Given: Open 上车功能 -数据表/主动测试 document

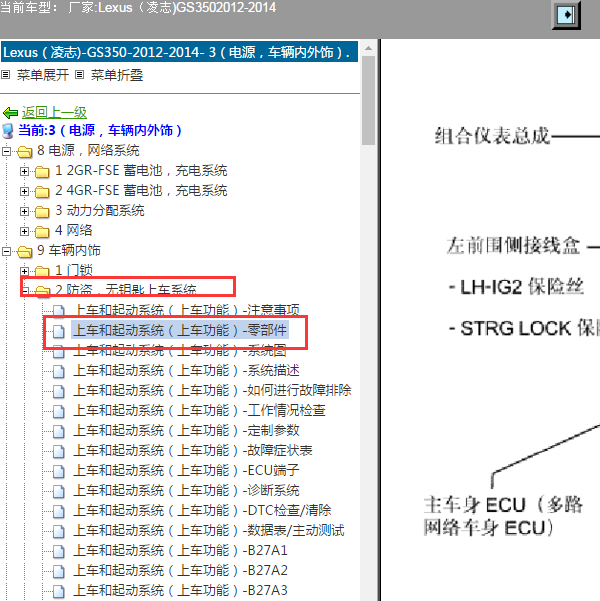Looking at the screenshot, I should [x=209, y=530].
